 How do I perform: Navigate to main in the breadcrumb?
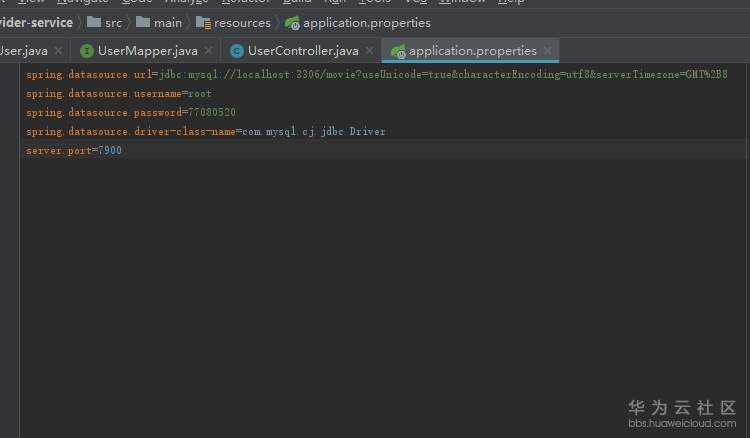pyautogui.click(x=168, y=23)
